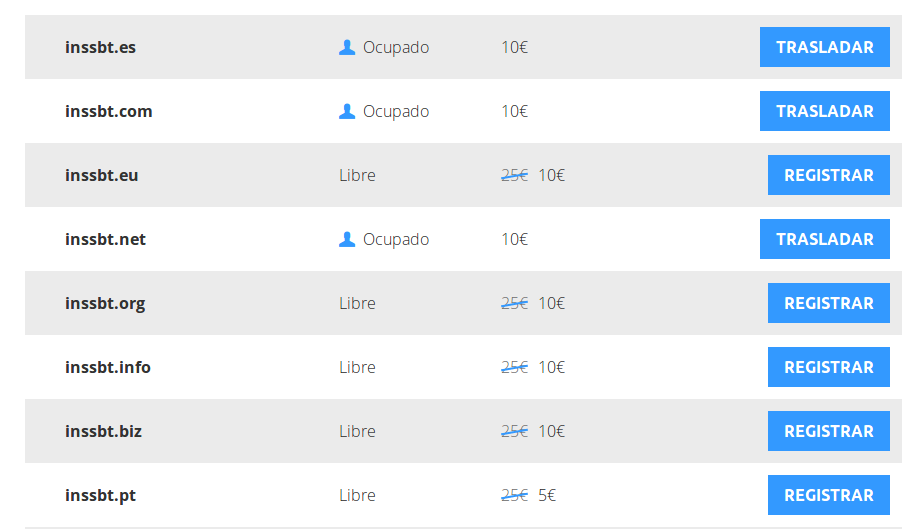
Task: Click the Ocupado status for inssbt.net
Action: (396, 239)
